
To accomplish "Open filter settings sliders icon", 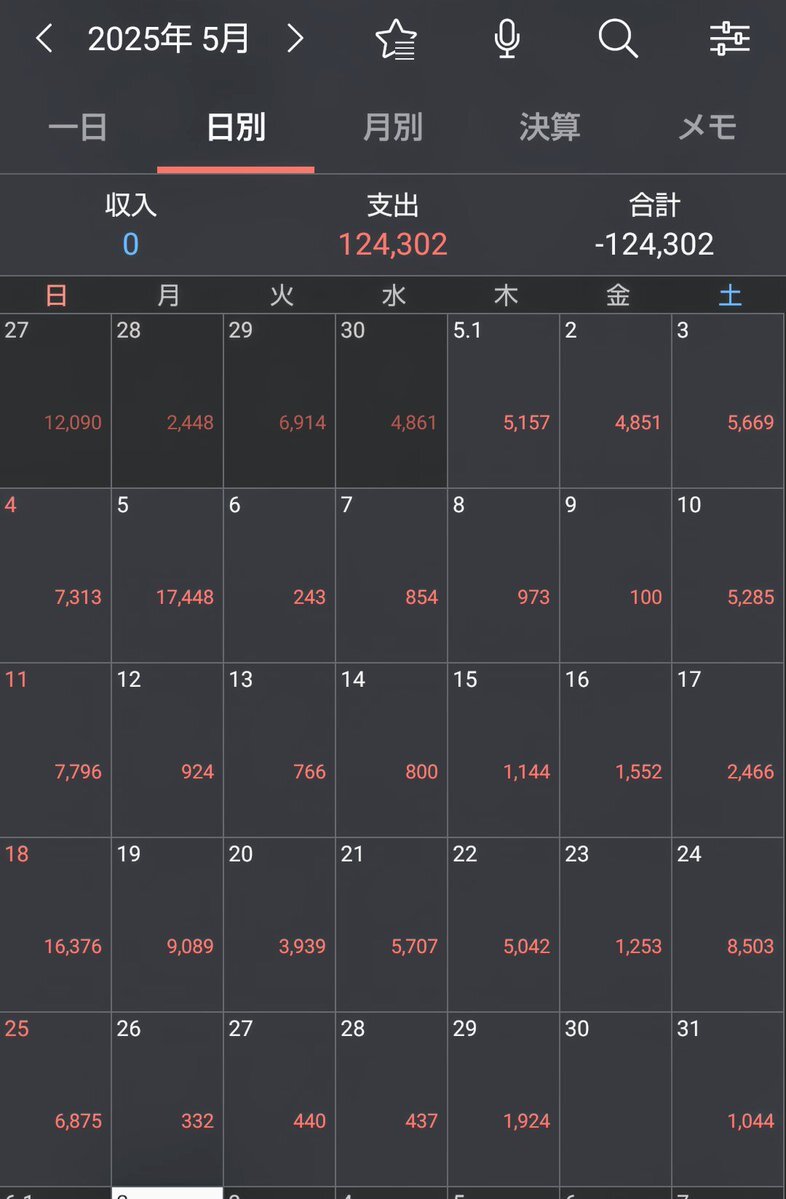I will click(729, 38).
